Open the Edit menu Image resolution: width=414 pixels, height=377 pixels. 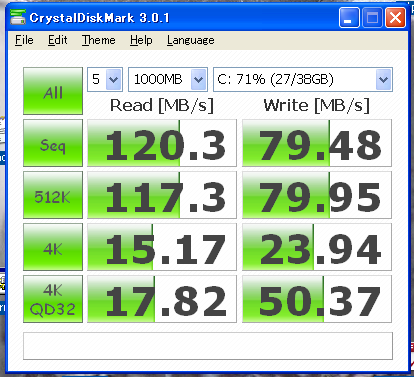[x=58, y=40]
